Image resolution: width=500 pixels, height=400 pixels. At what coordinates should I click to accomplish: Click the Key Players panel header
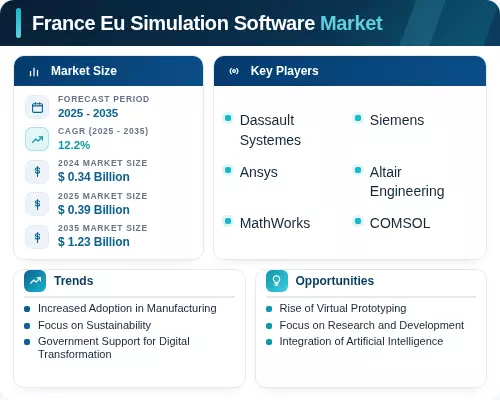pyautogui.click(x=350, y=71)
